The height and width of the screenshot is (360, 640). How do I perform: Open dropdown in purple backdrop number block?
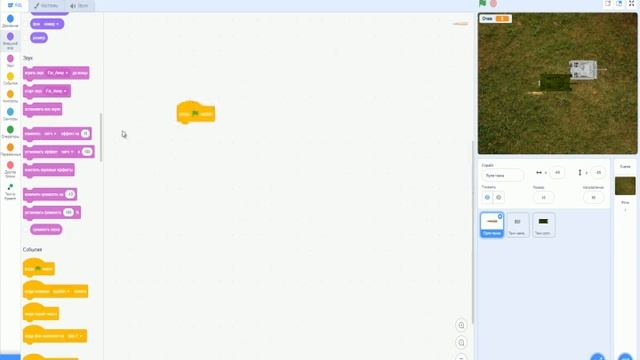coord(51,24)
